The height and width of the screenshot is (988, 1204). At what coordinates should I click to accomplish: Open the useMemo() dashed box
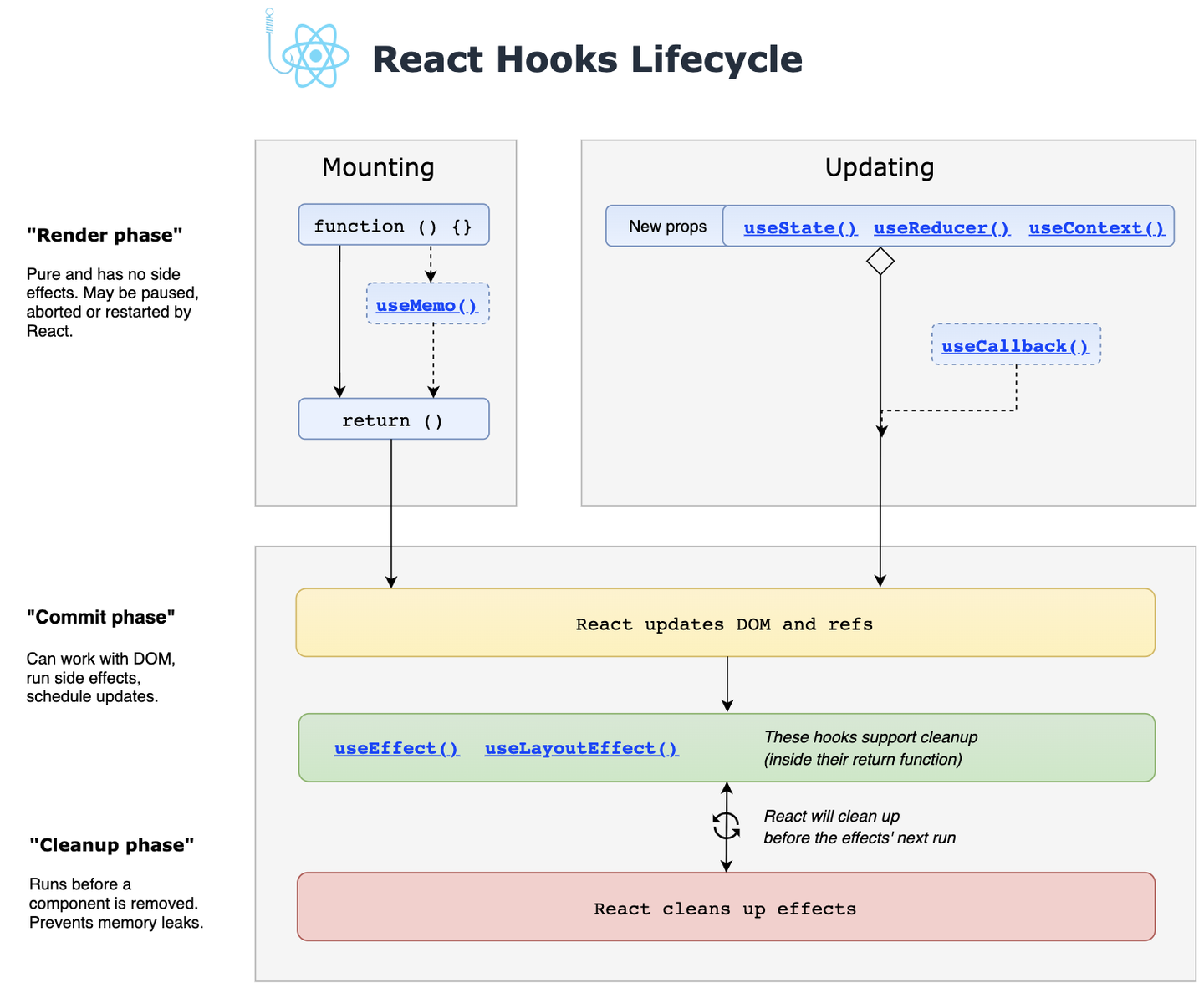427,304
